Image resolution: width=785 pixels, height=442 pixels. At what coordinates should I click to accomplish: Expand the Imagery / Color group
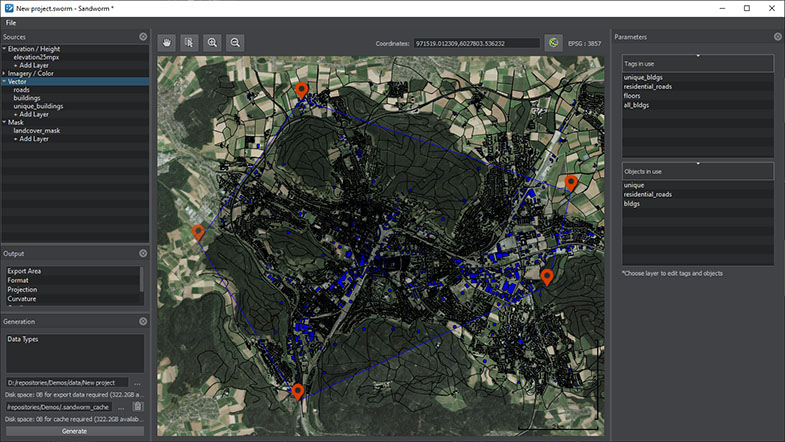pyautogui.click(x=4, y=73)
